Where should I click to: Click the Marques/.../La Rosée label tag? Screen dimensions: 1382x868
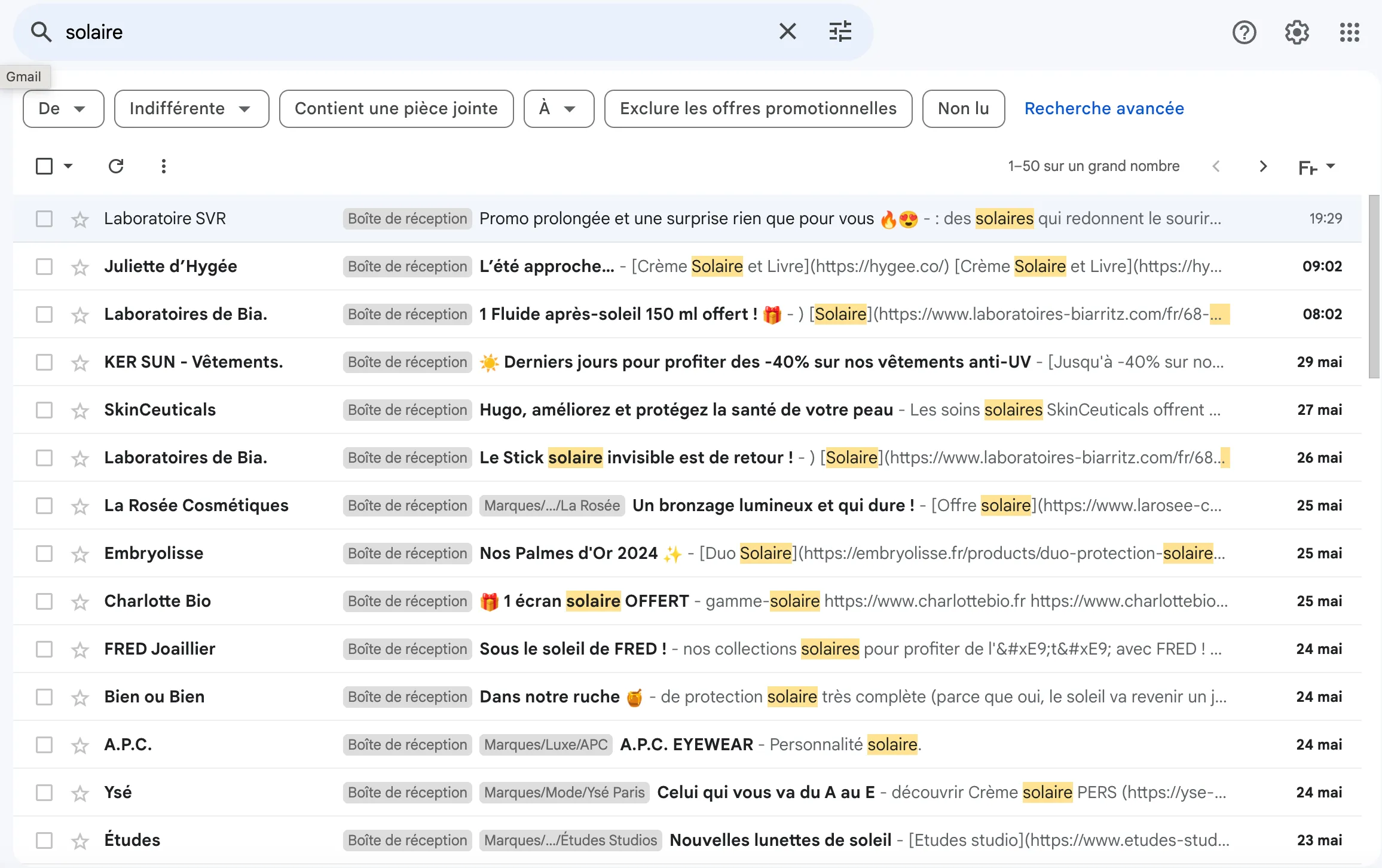click(x=552, y=506)
